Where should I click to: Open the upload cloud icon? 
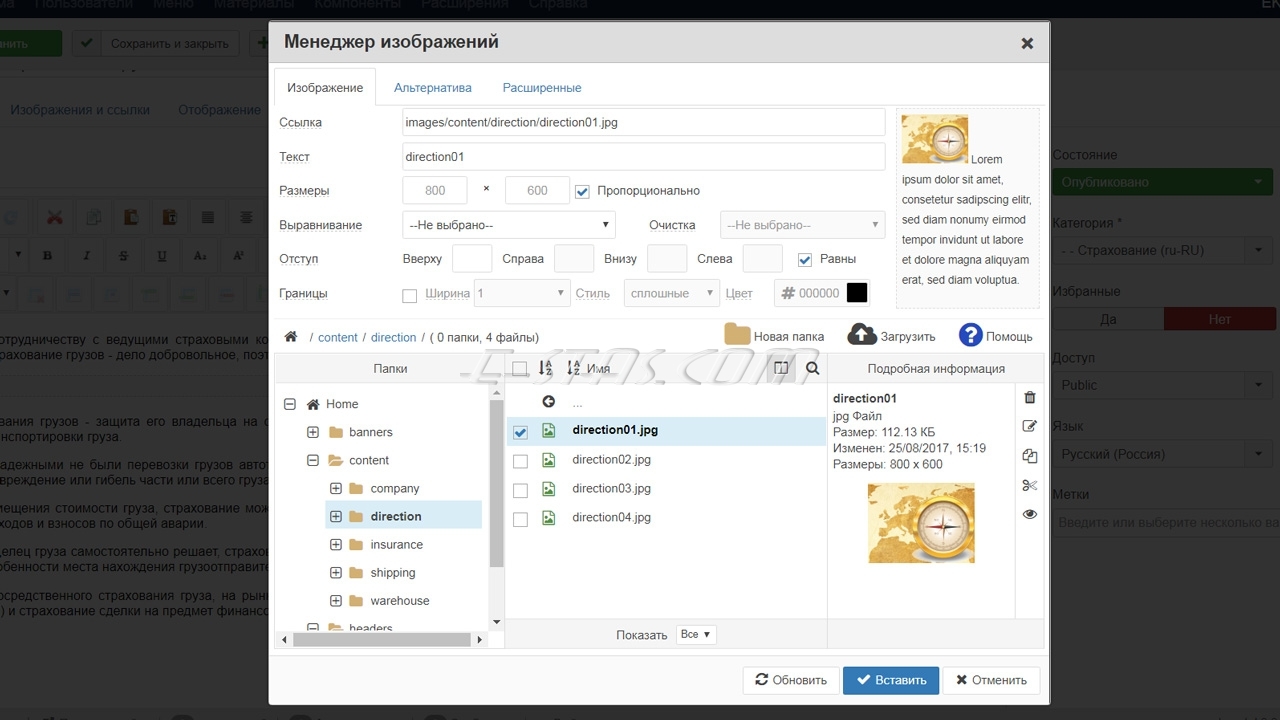tap(862, 335)
